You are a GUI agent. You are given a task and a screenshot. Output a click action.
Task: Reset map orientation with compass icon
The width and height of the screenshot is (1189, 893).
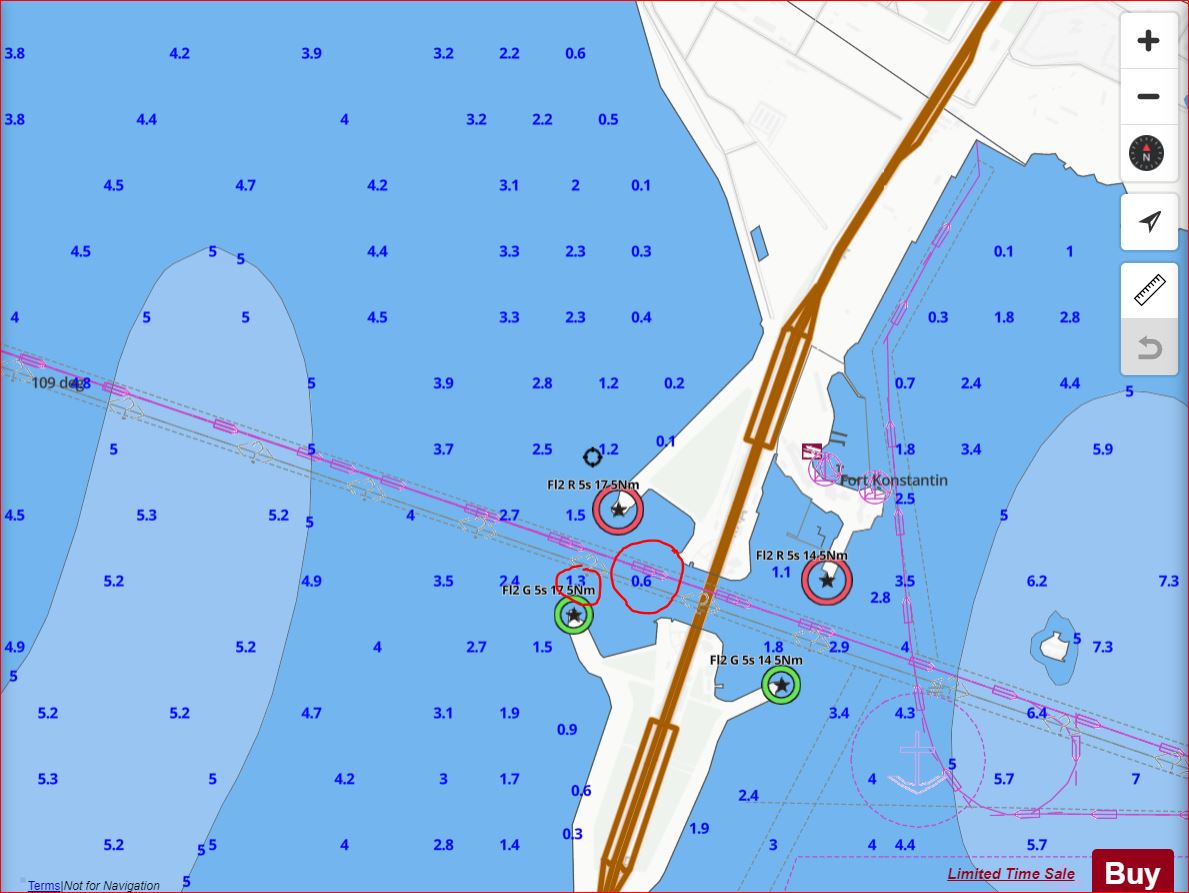[x=1147, y=154]
